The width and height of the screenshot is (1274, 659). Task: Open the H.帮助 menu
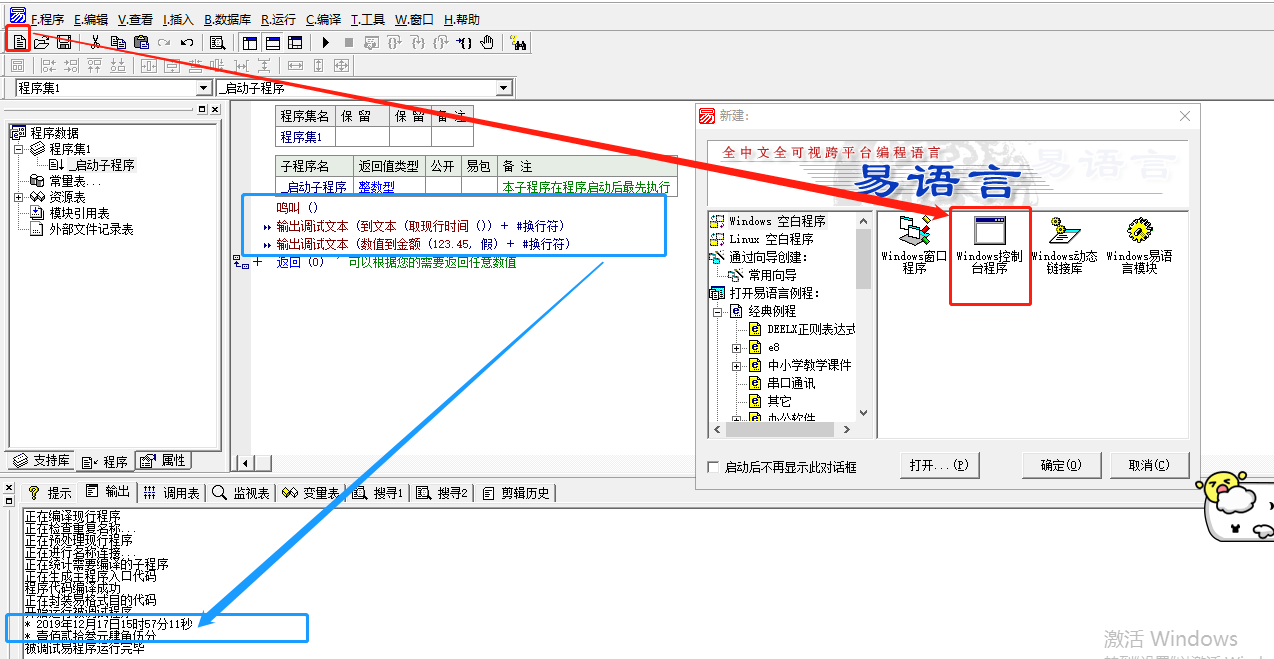[461, 19]
